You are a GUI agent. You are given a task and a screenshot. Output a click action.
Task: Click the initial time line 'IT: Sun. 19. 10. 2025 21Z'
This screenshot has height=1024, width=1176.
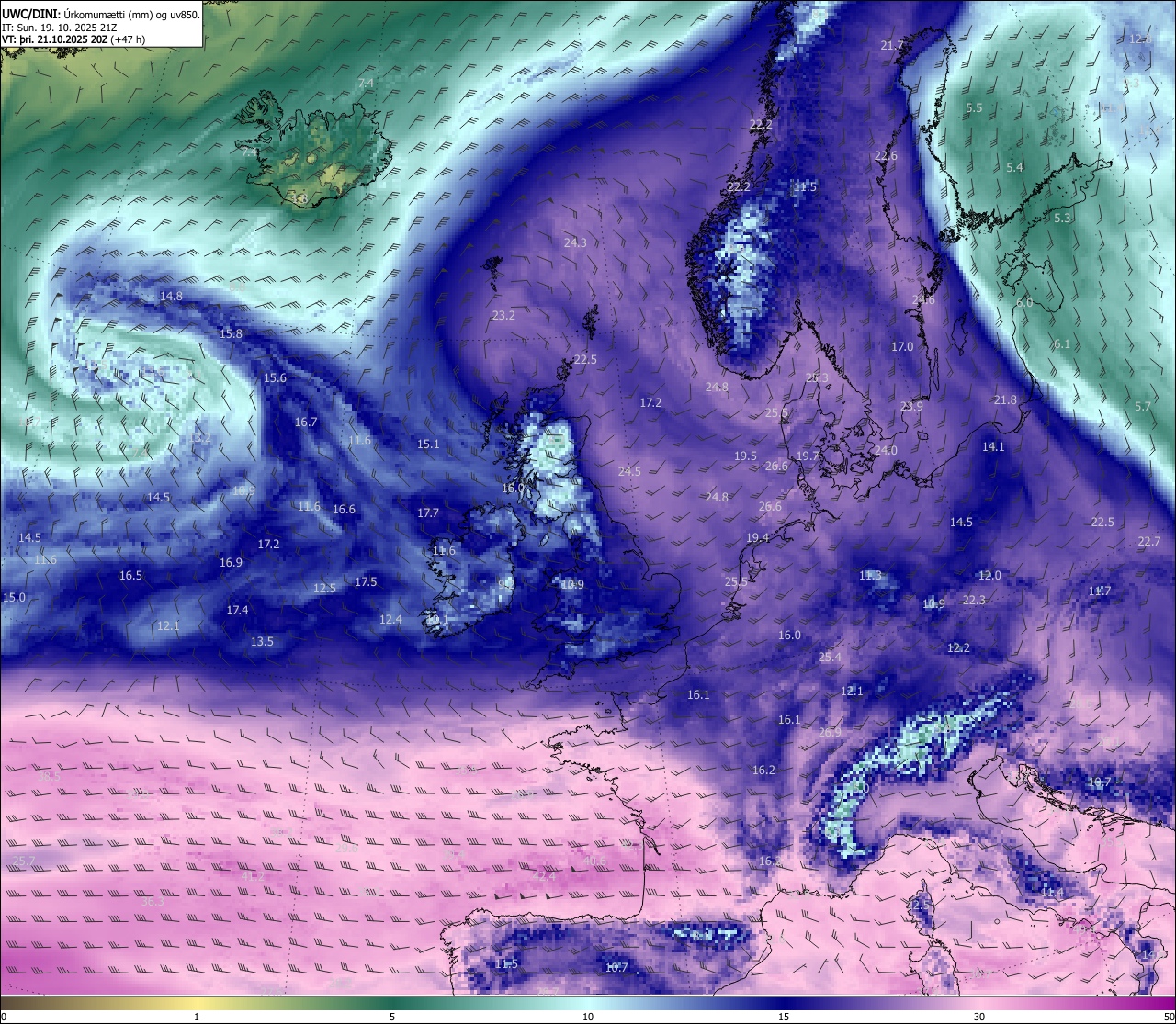59,27
